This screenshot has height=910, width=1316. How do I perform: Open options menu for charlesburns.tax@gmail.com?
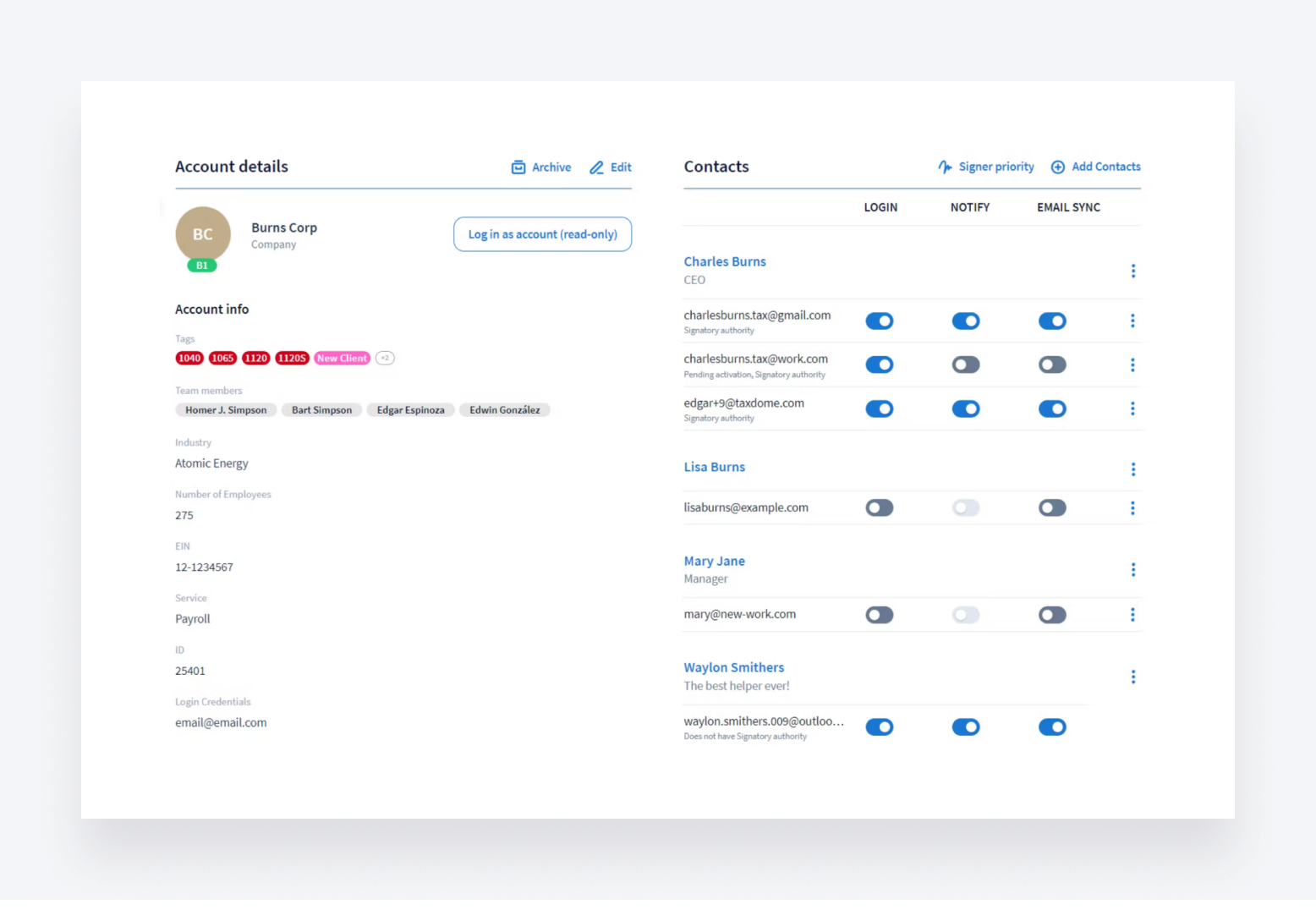point(1133,321)
